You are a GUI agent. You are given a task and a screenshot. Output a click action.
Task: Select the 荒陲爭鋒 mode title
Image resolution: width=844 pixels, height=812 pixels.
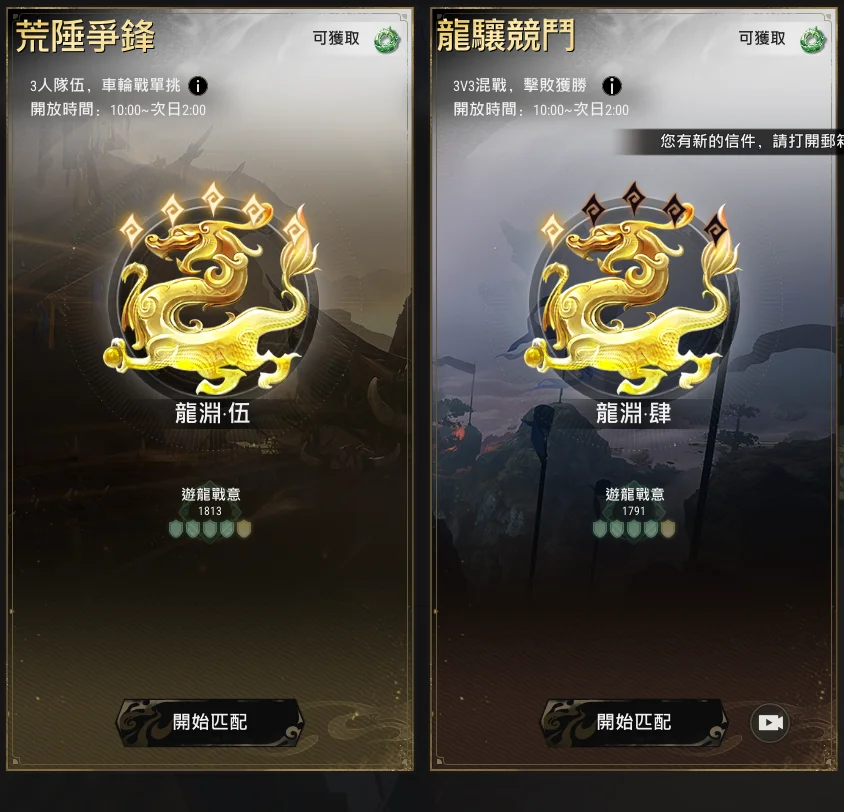point(85,37)
